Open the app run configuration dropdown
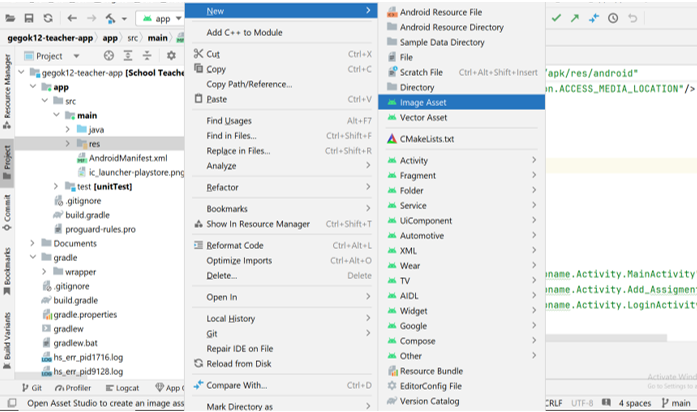 160,18
